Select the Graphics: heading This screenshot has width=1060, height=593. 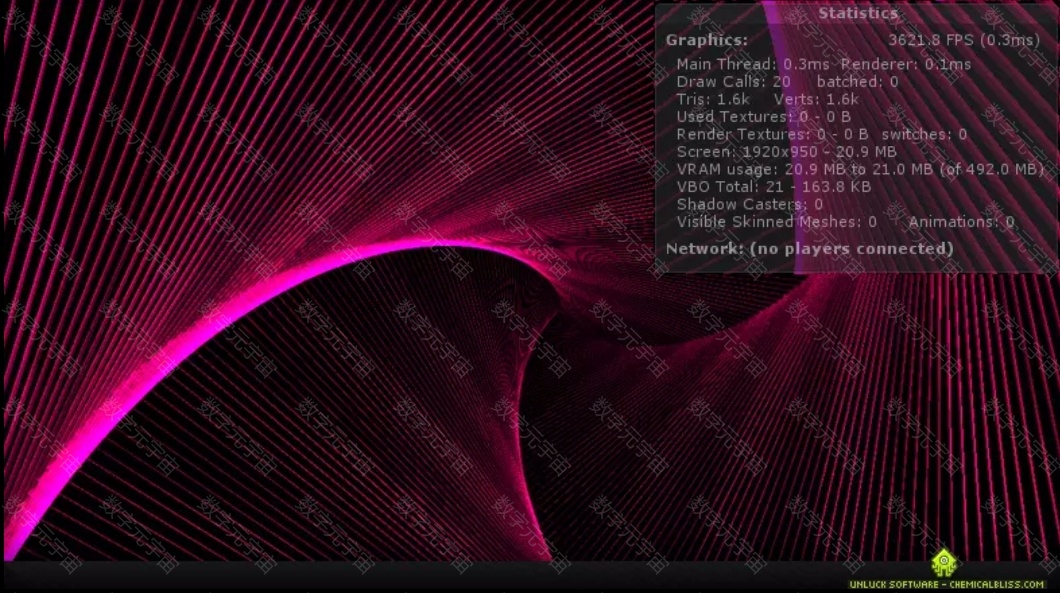point(706,40)
